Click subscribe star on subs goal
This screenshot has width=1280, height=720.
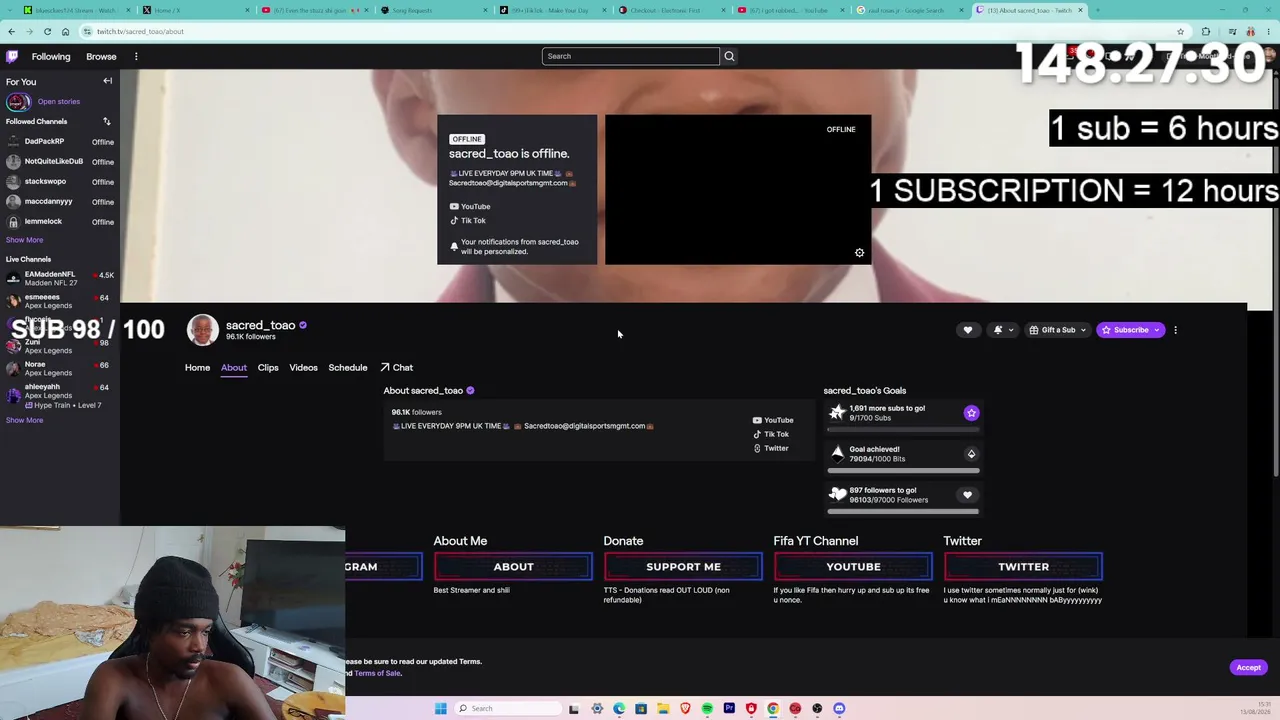(971, 413)
